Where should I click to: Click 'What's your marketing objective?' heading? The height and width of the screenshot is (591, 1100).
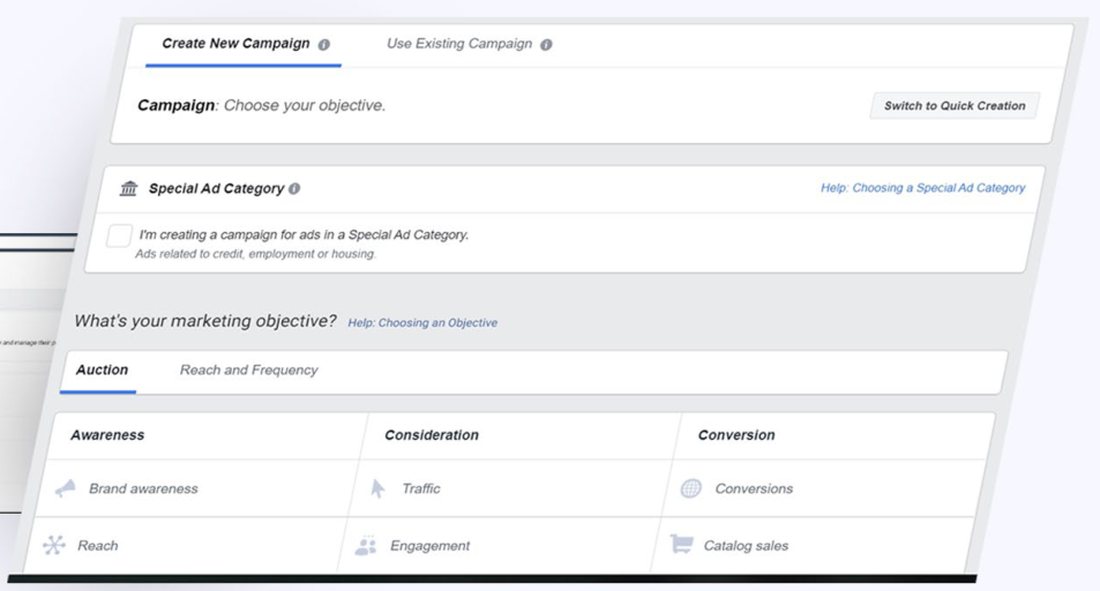click(x=206, y=321)
